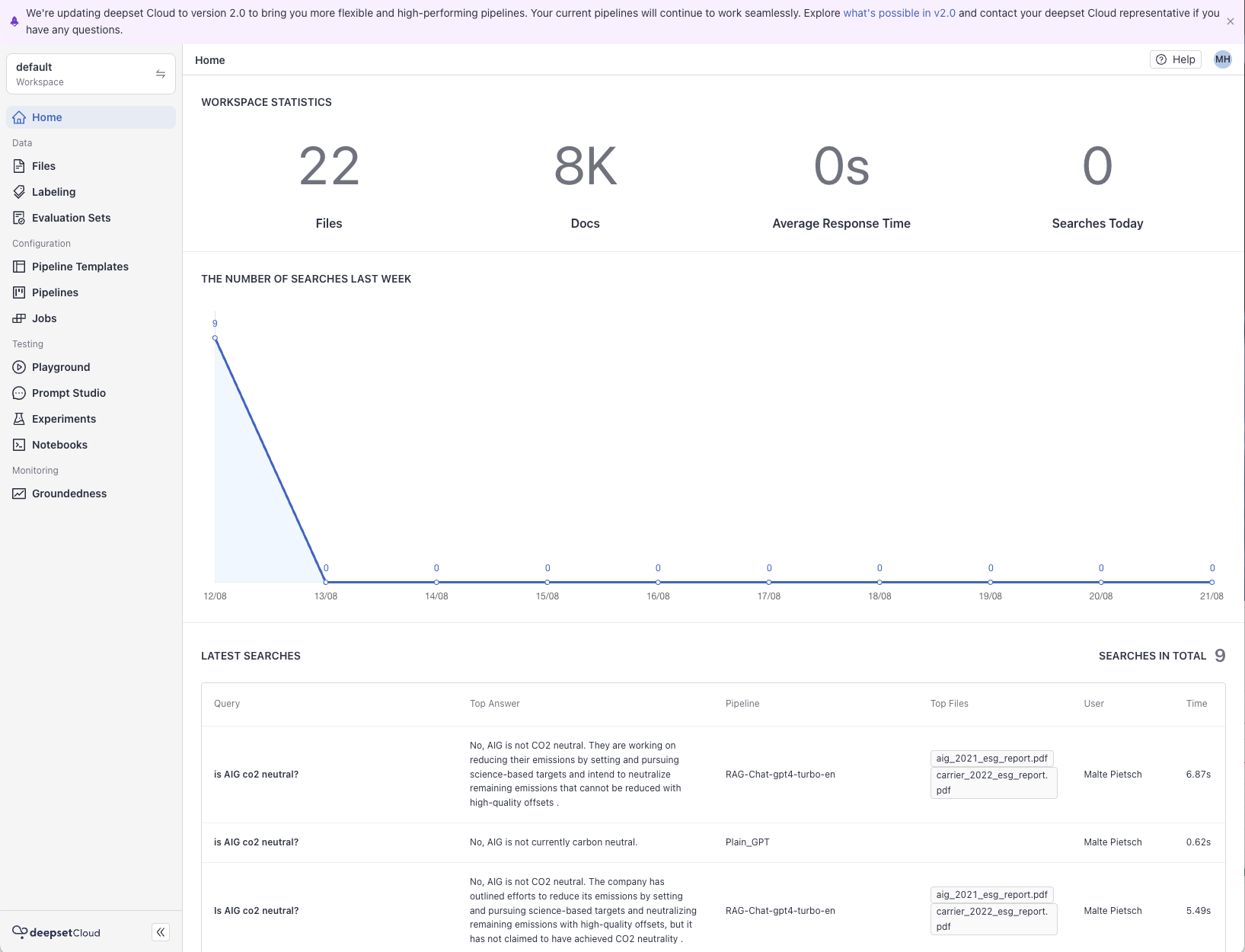The width and height of the screenshot is (1245, 952).
Task: Click the Prompt Studio chat icon
Action: click(x=19, y=393)
